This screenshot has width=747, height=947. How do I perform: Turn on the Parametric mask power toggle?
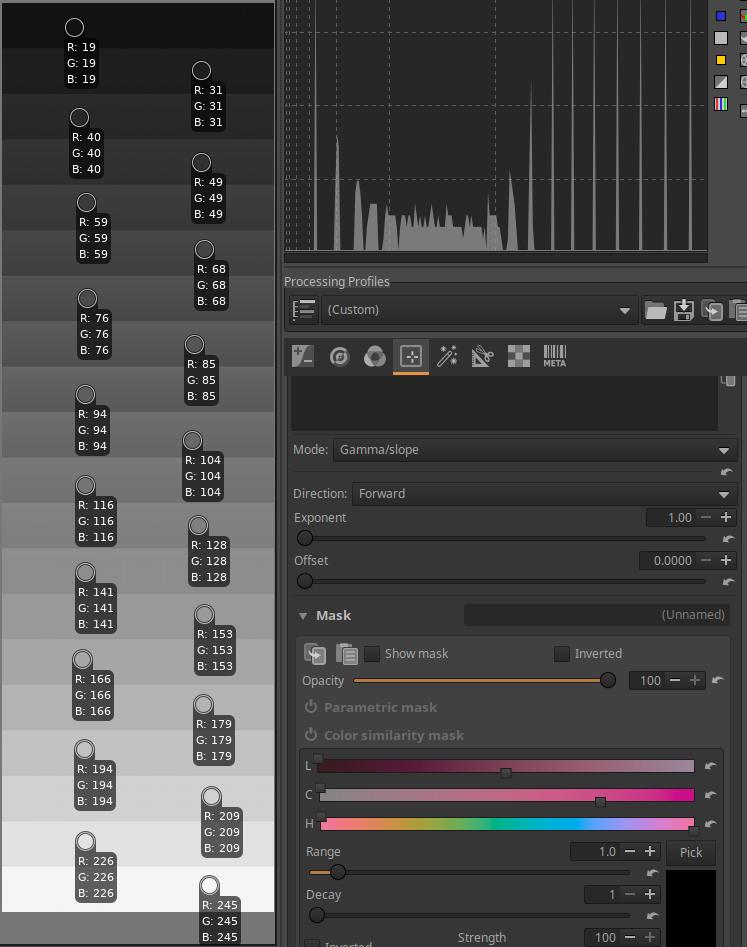[x=311, y=707]
